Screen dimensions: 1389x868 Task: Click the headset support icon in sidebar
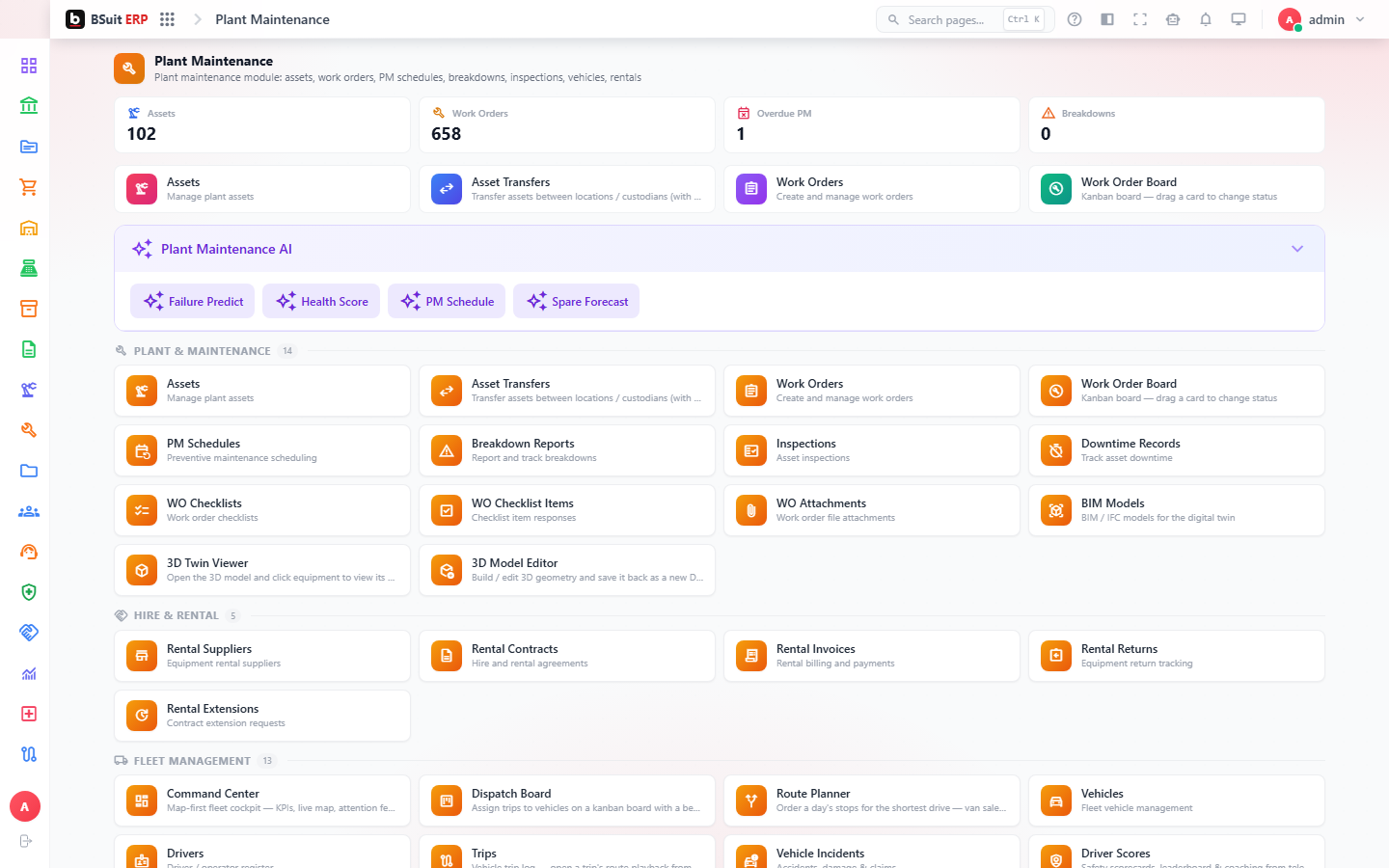pyautogui.click(x=29, y=552)
